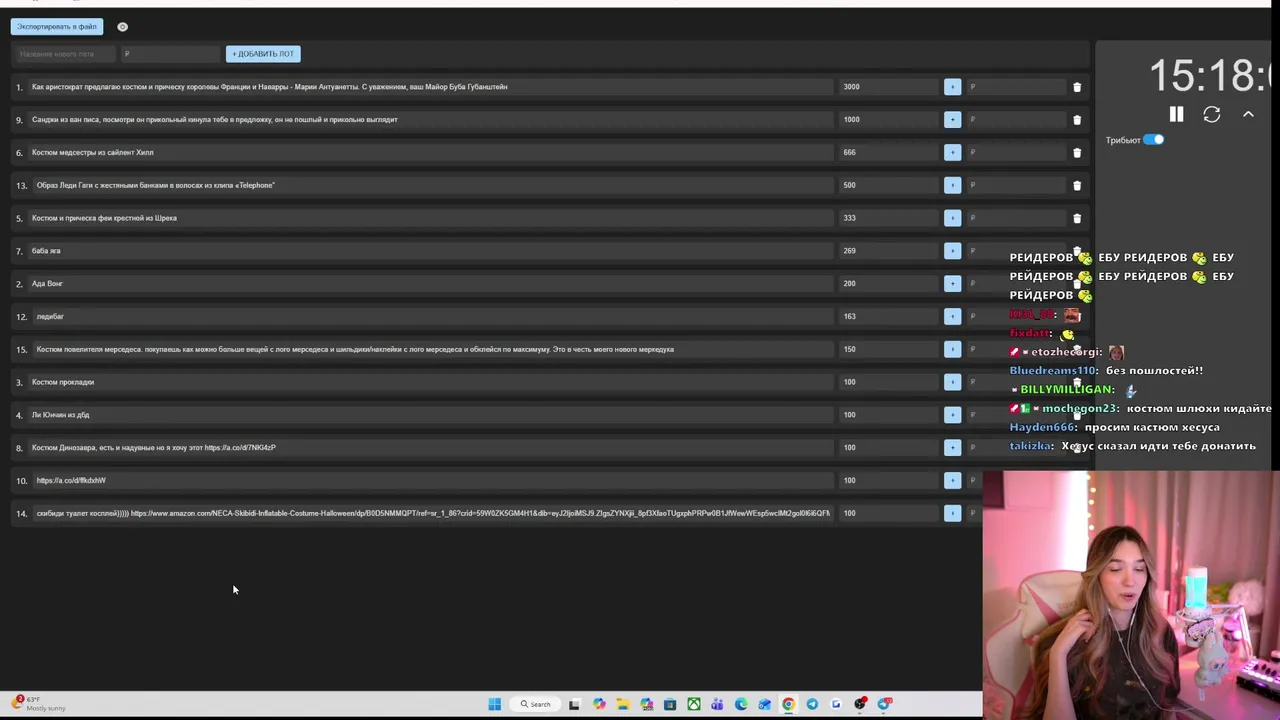Select the lot text "Ада Вонг"

(x=47, y=284)
